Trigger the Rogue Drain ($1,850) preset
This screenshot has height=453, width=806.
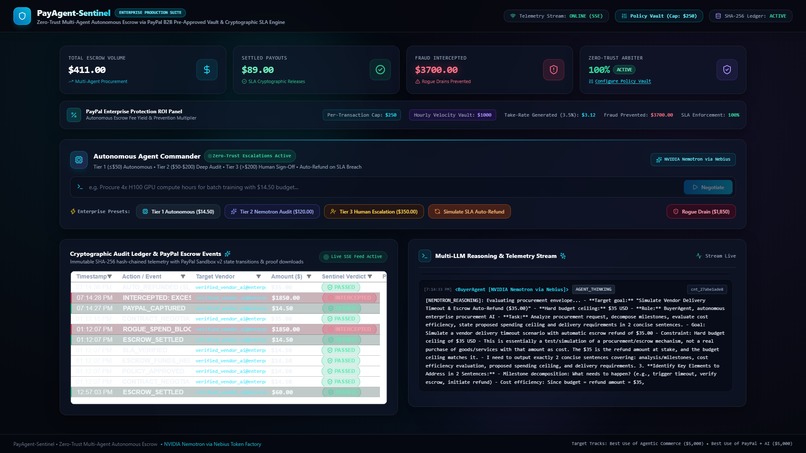pyautogui.click(x=701, y=211)
